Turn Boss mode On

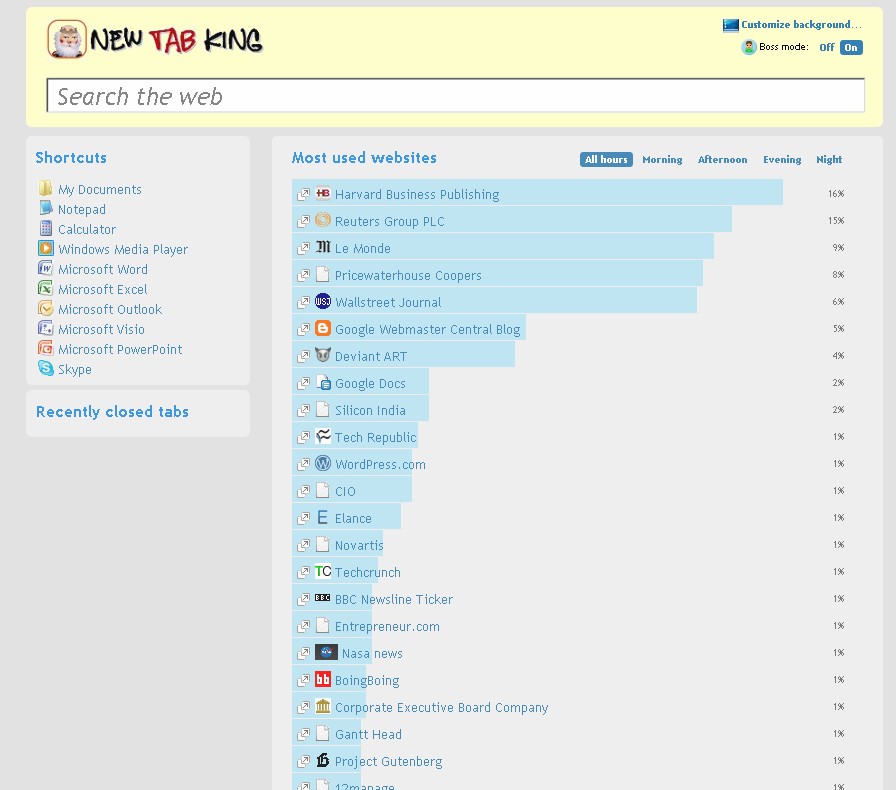[851, 47]
